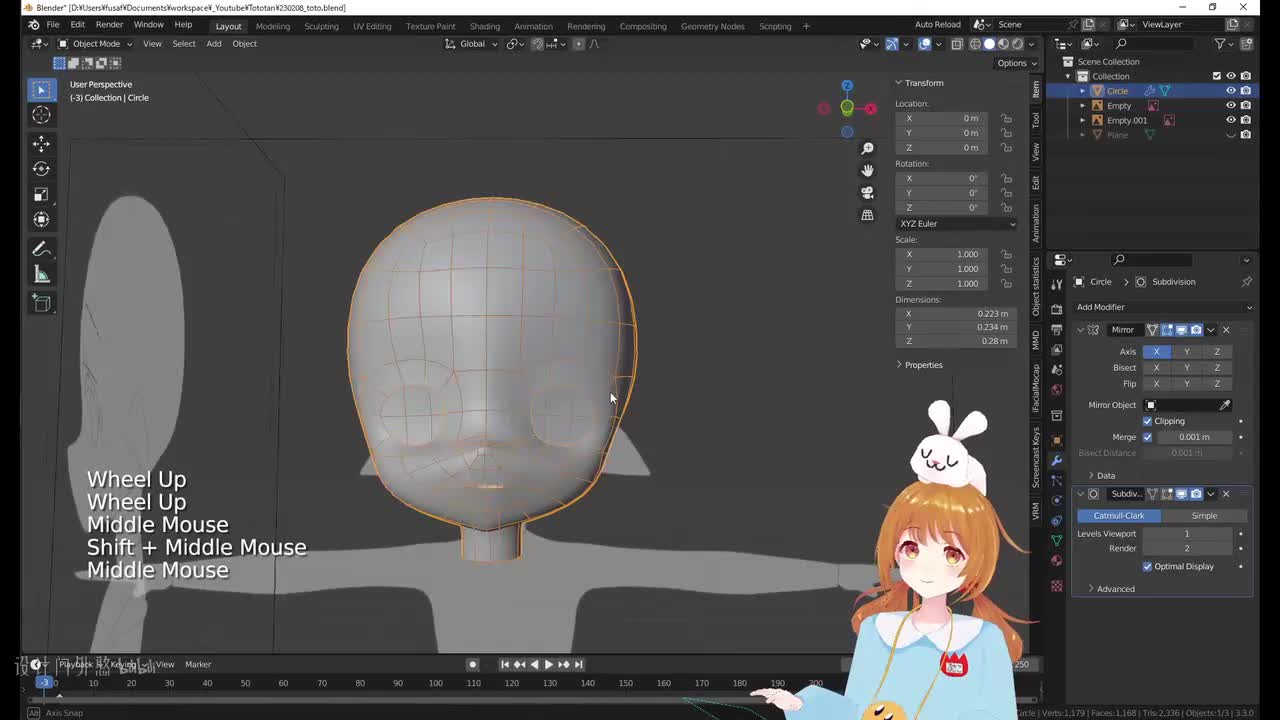The width and height of the screenshot is (1280, 720).
Task: Switch to orthographic grid view icon
Action: click(x=867, y=215)
